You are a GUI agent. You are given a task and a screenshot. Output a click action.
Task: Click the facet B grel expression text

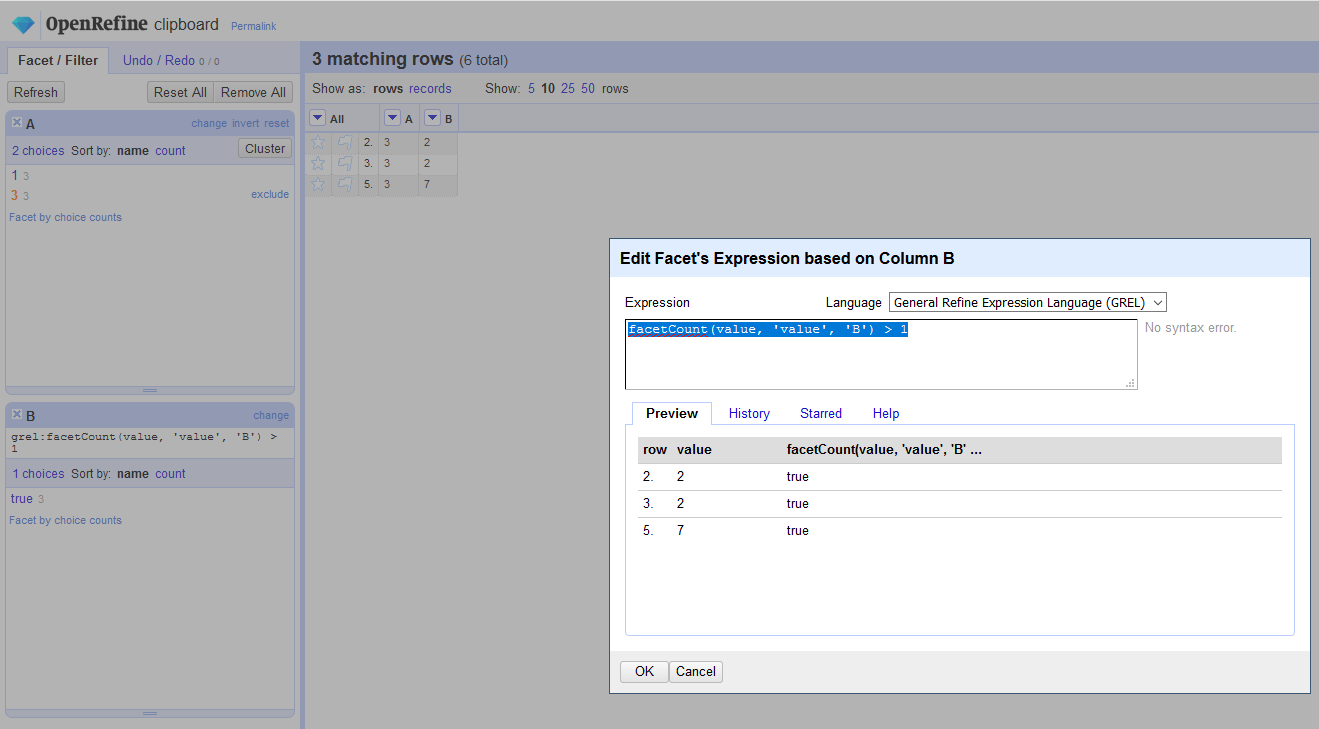click(x=145, y=443)
